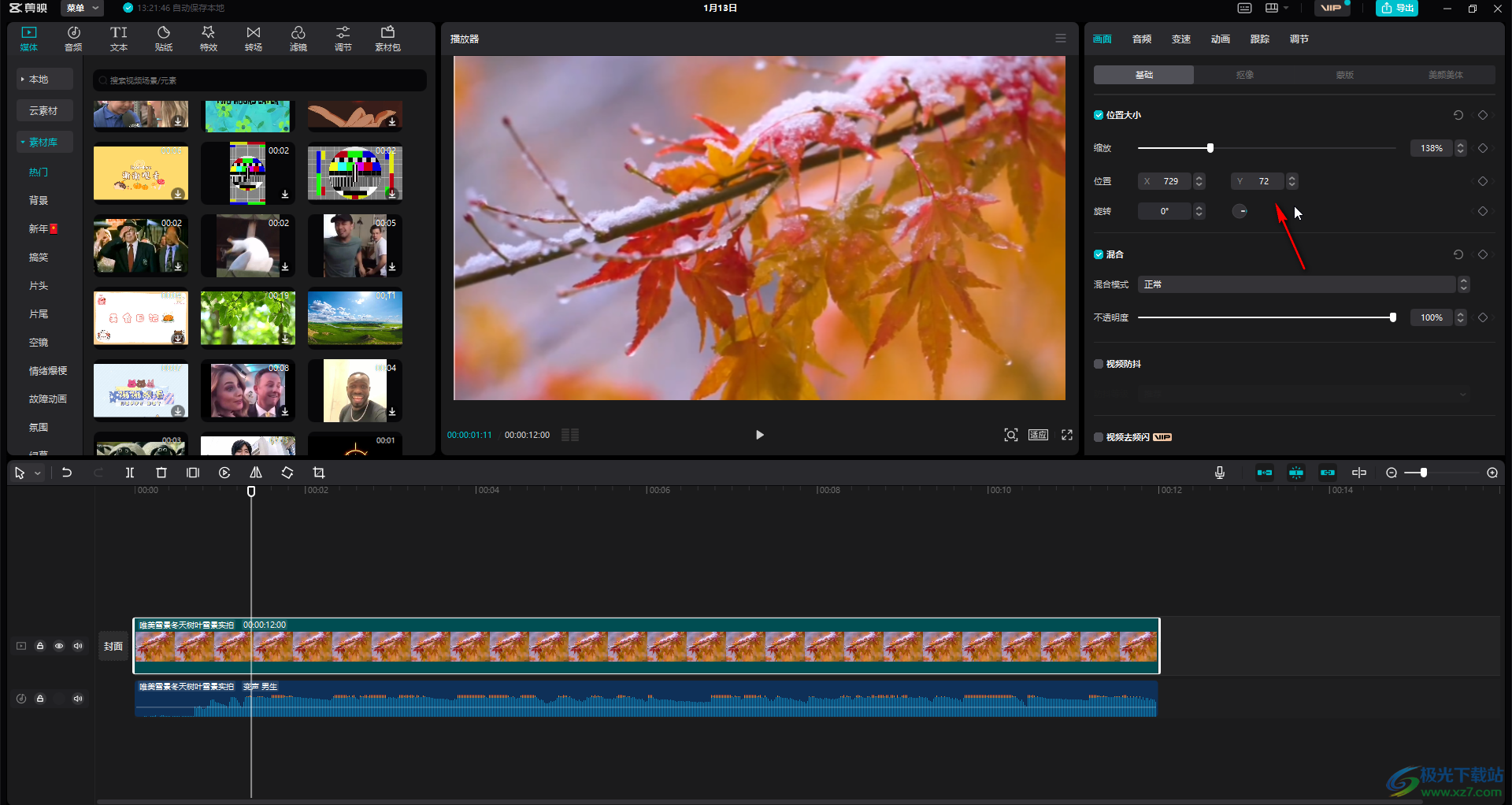Viewport: 1512px width, 805px height.
Task: Open the Audio (音频) panel
Action: 73,39
